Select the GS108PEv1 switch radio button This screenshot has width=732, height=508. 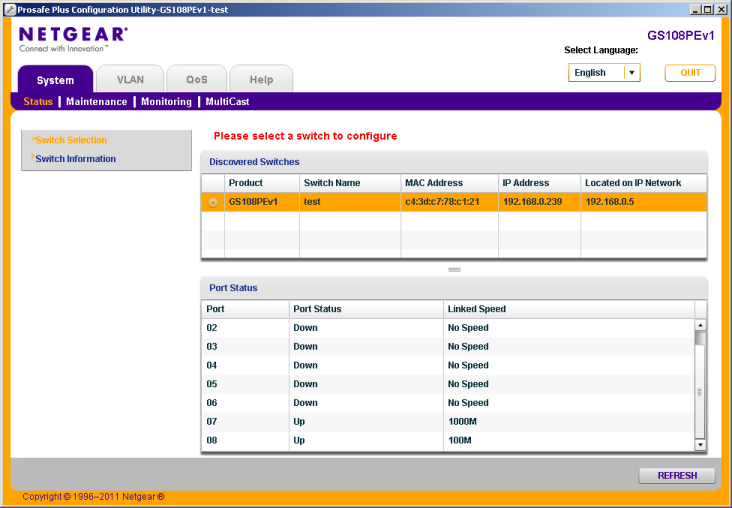pyautogui.click(x=213, y=202)
